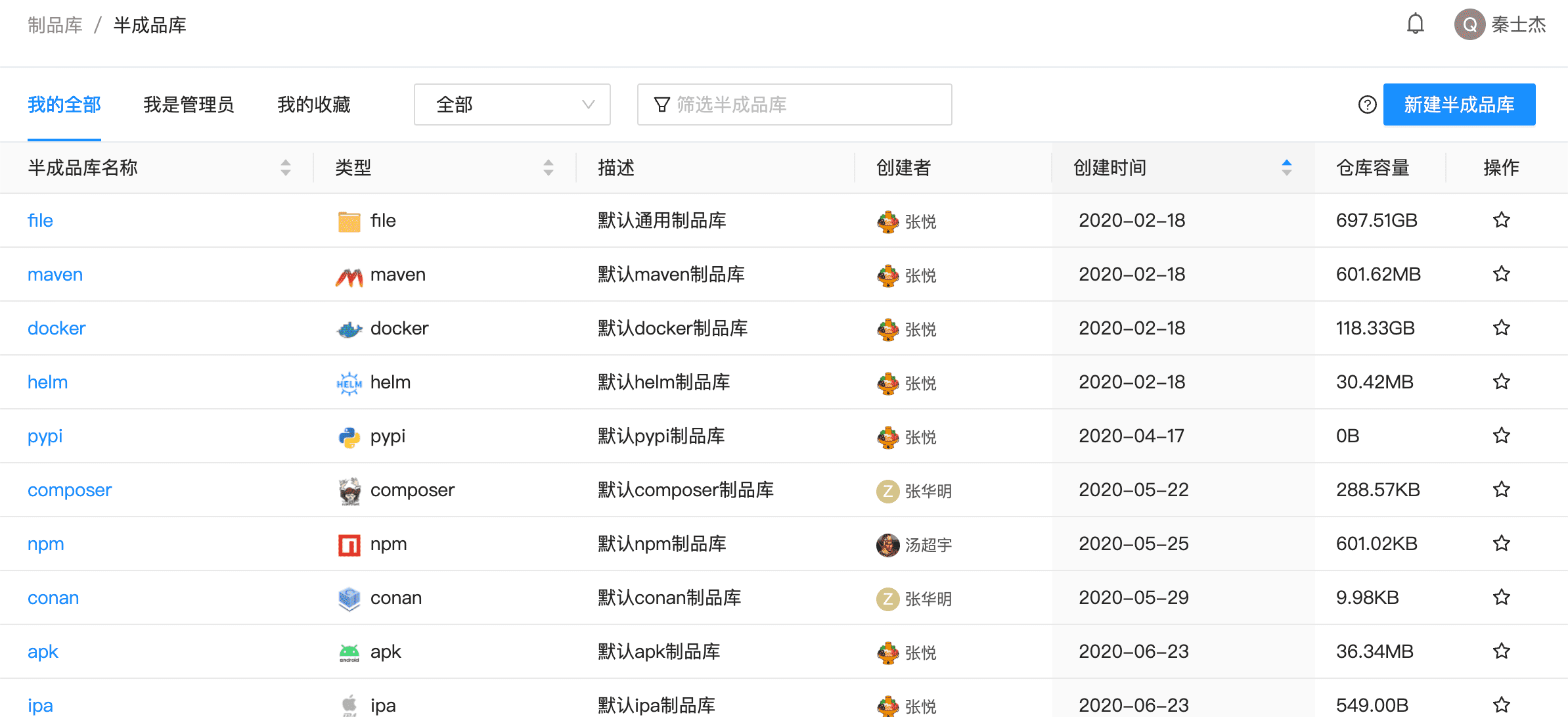This screenshot has width=1568, height=717.
Task: Click the docker whale icon
Action: pos(349,329)
